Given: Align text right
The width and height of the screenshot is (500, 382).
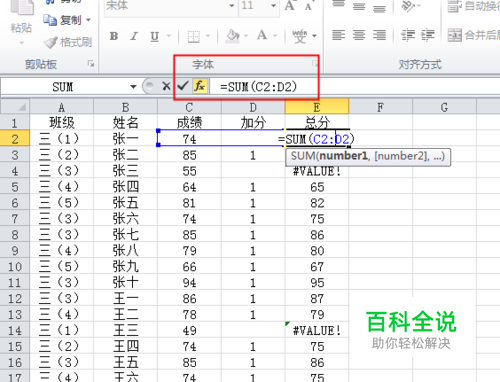Looking at the screenshot, I should (x=379, y=35).
